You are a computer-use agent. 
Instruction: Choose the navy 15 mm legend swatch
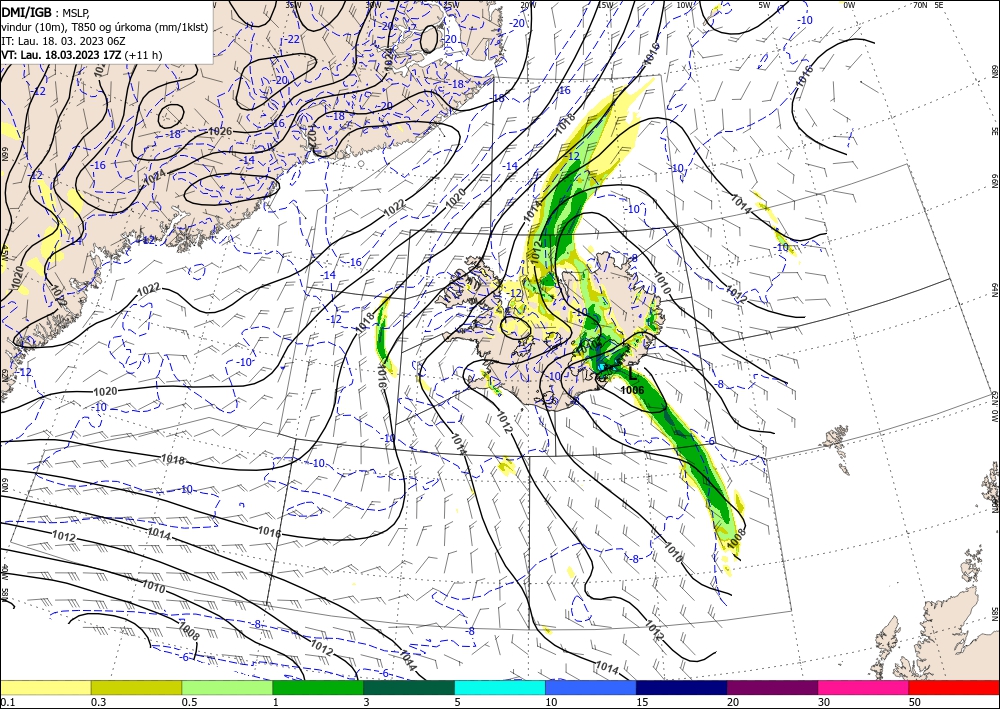pyautogui.click(x=682, y=687)
